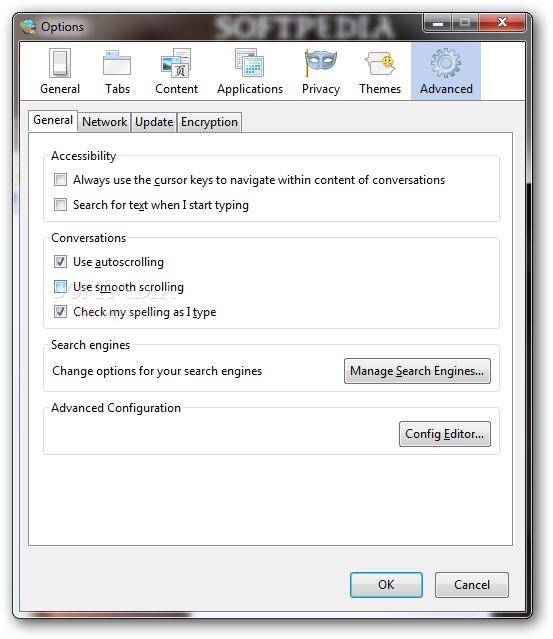
Task: Switch to the Network tab
Action: pos(105,122)
